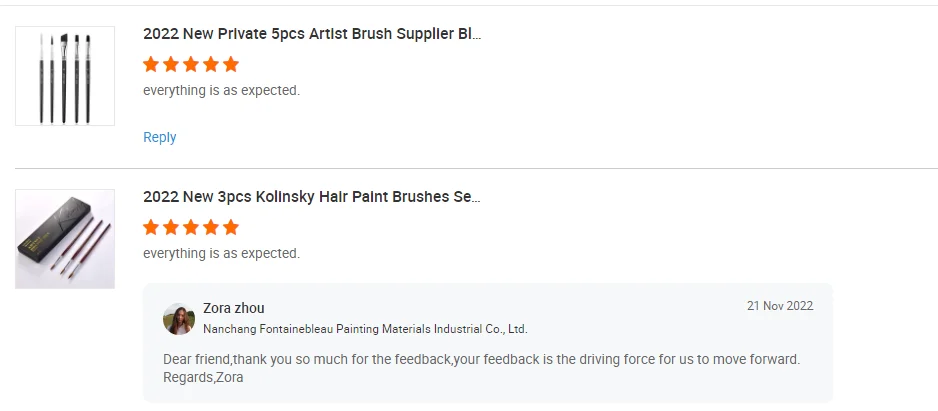Click the Kolinsky Brushes "everything is as expected" review text
Viewport: 938px width, 411px height.
tap(221, 253)
